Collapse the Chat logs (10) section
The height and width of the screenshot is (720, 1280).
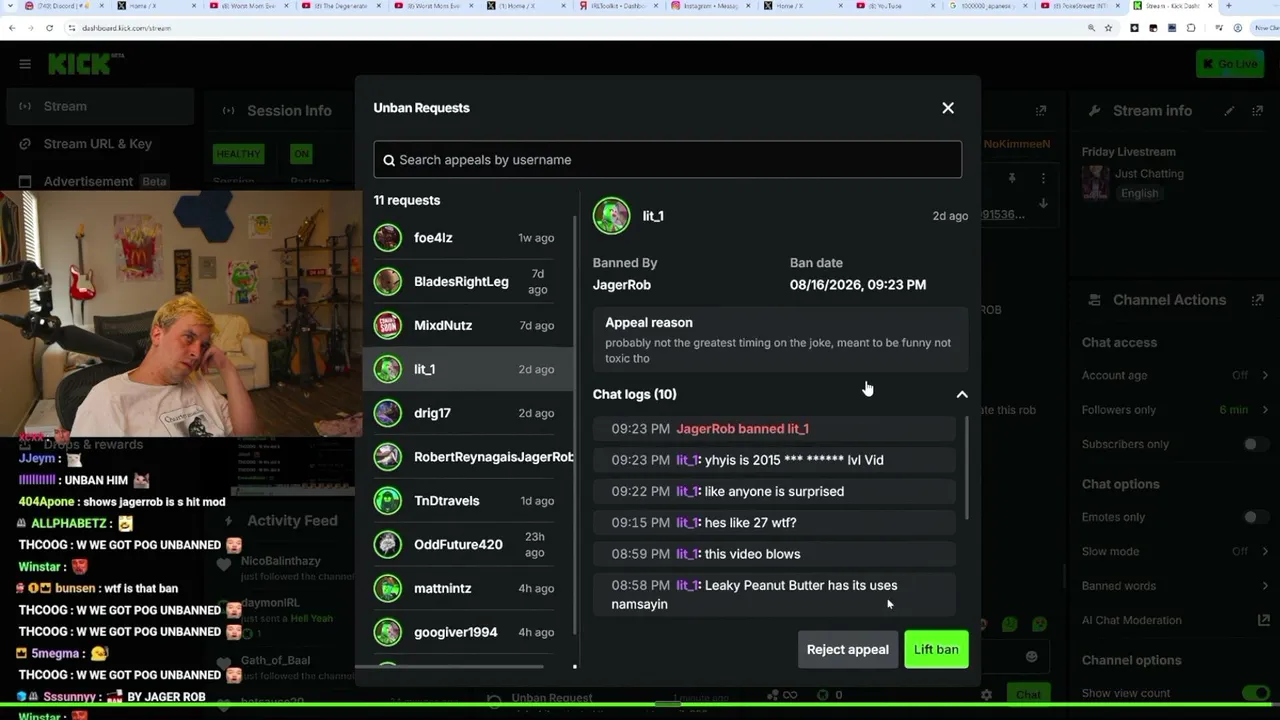pyautogui.click(x=962, y=394)
